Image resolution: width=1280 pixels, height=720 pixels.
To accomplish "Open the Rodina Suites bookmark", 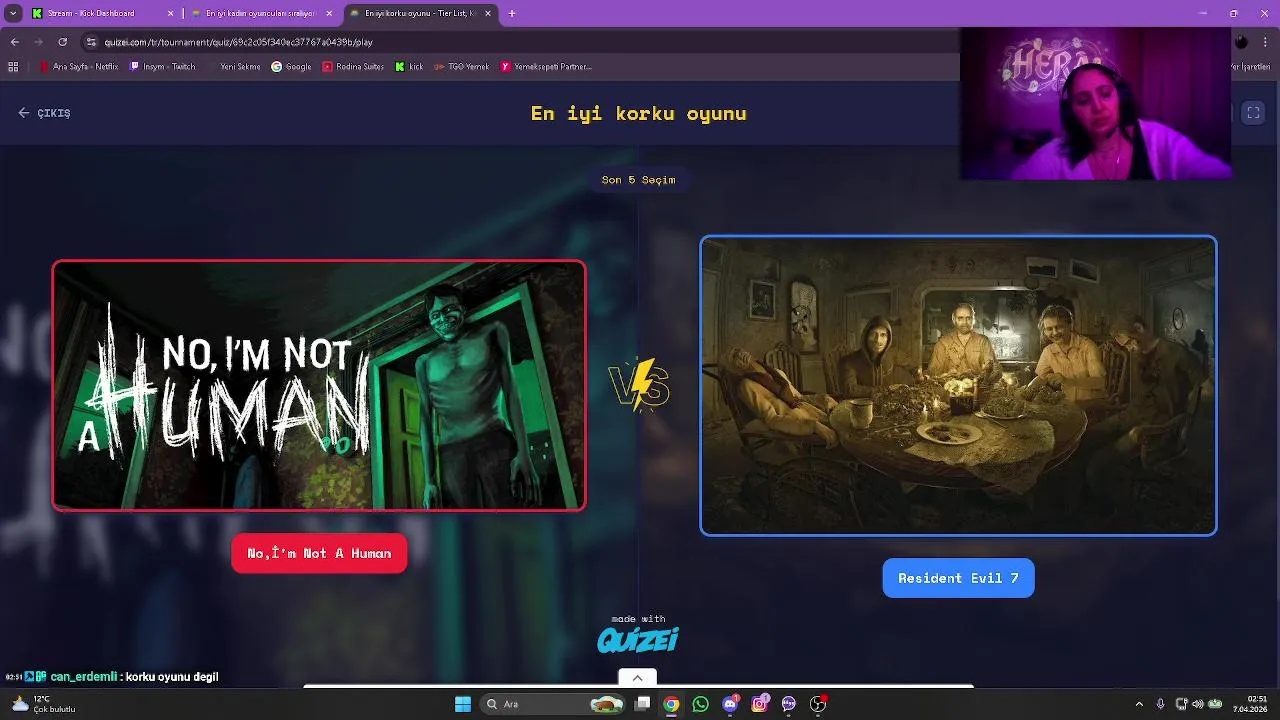I will pos(353,67).
